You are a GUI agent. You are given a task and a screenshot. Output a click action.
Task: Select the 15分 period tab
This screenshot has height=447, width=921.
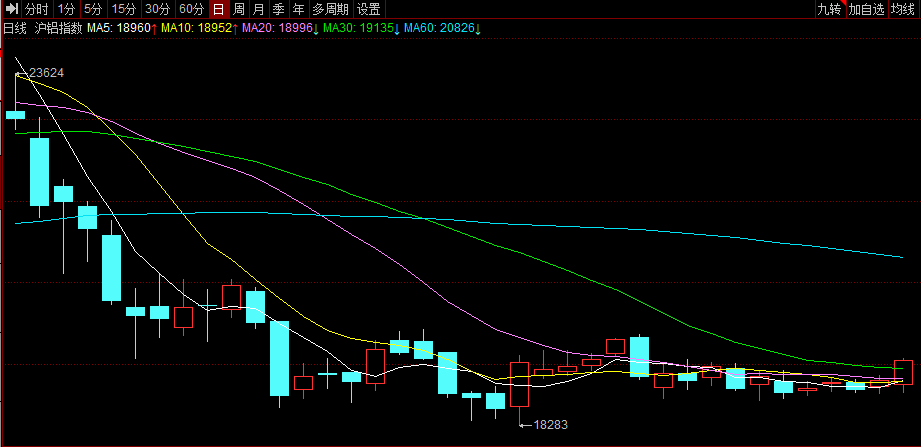(123, 9)
